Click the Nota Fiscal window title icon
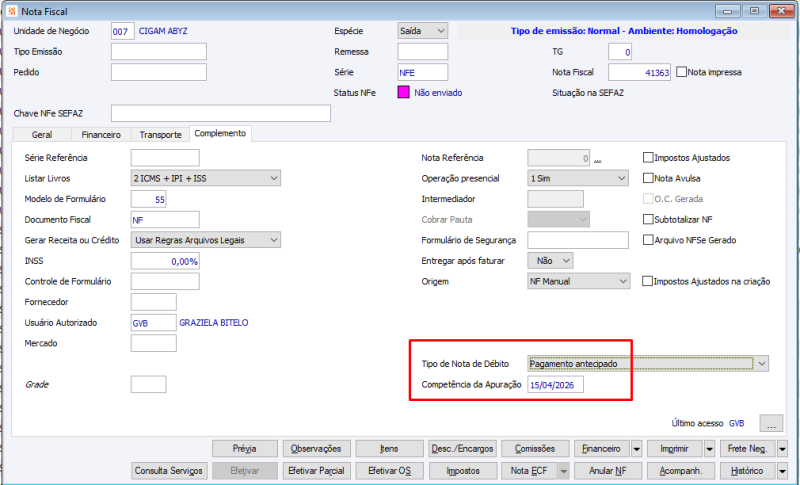Screen dimensions: 800x485 12,11
